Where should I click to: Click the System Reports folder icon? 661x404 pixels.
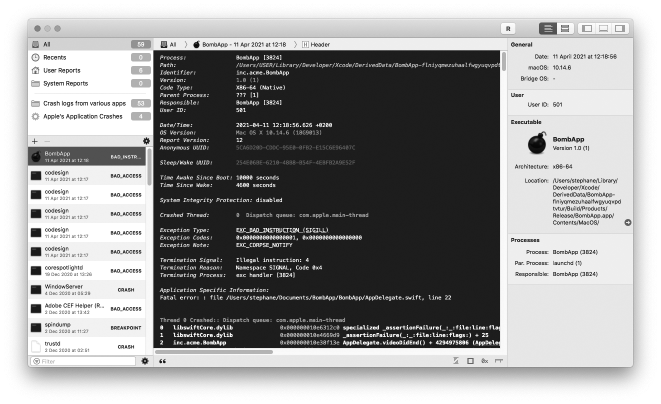[36, 83]
